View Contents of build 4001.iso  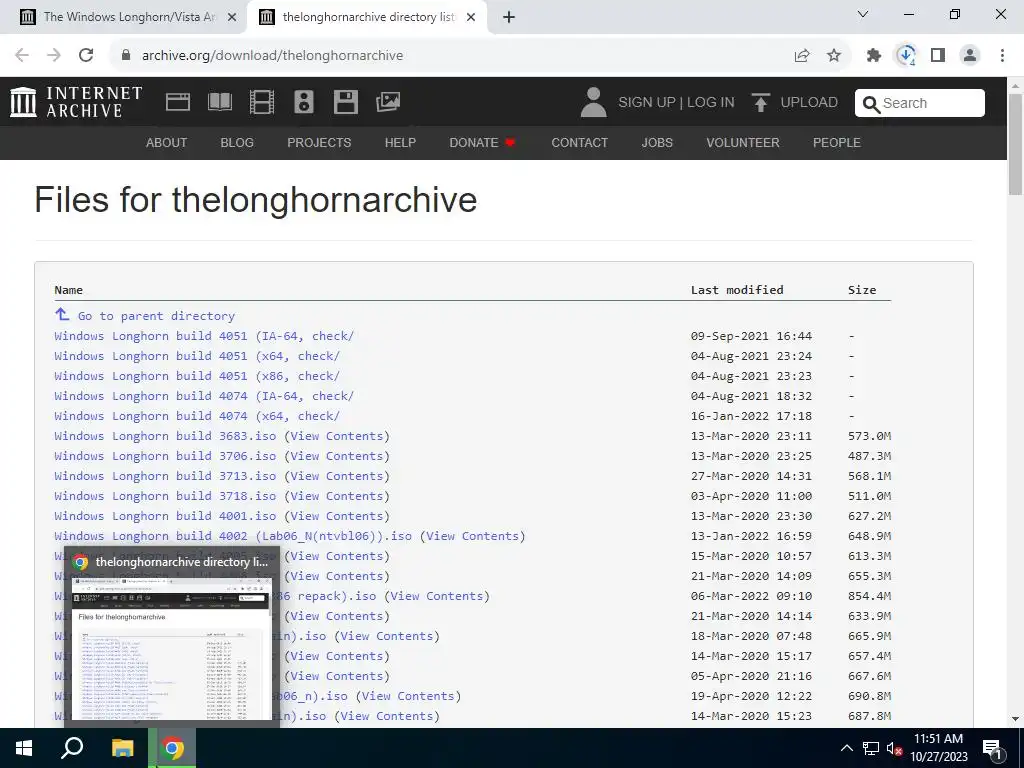point(336,516)
